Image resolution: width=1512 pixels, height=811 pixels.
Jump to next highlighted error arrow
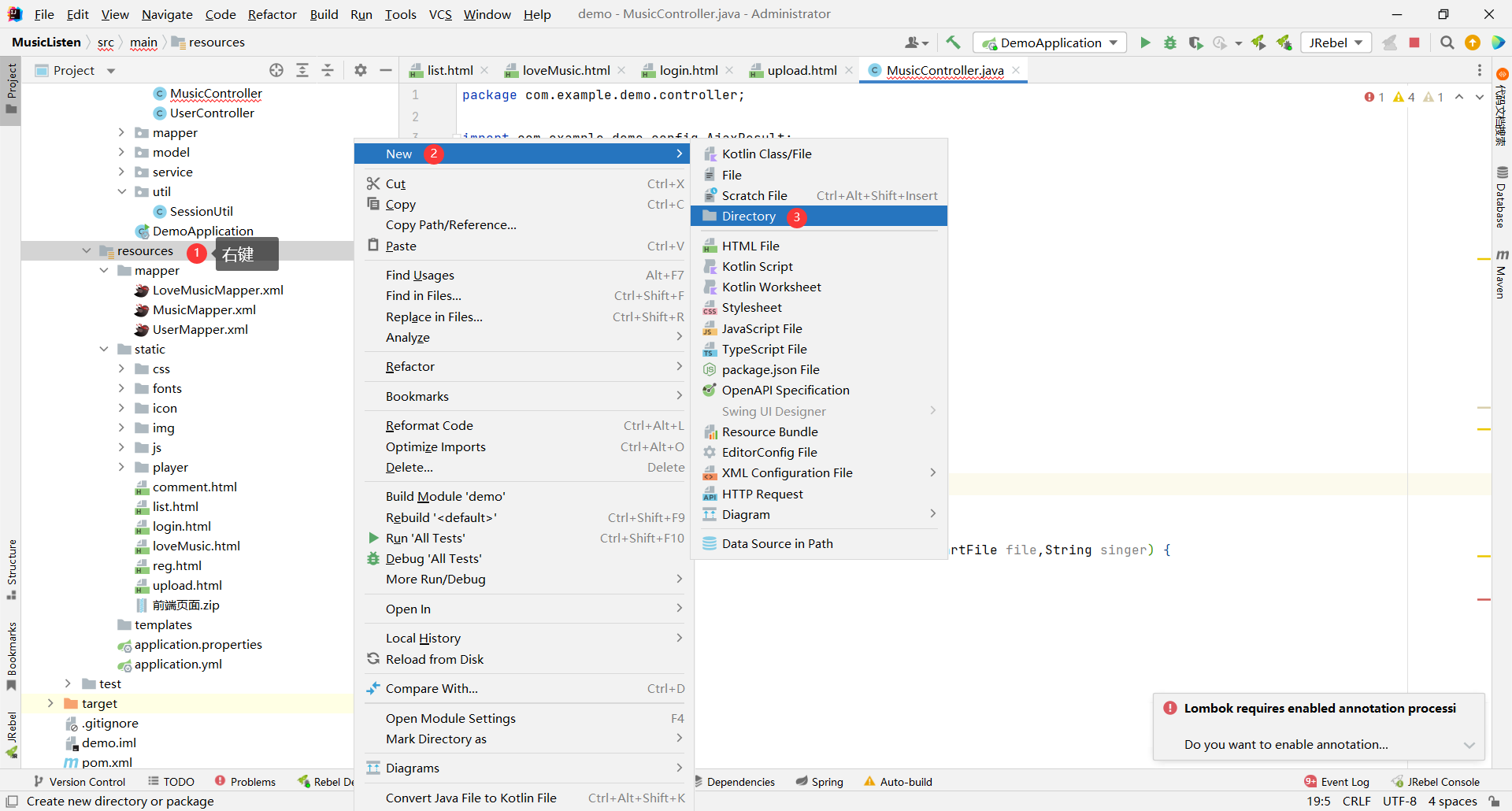(x=1480, y=97)
